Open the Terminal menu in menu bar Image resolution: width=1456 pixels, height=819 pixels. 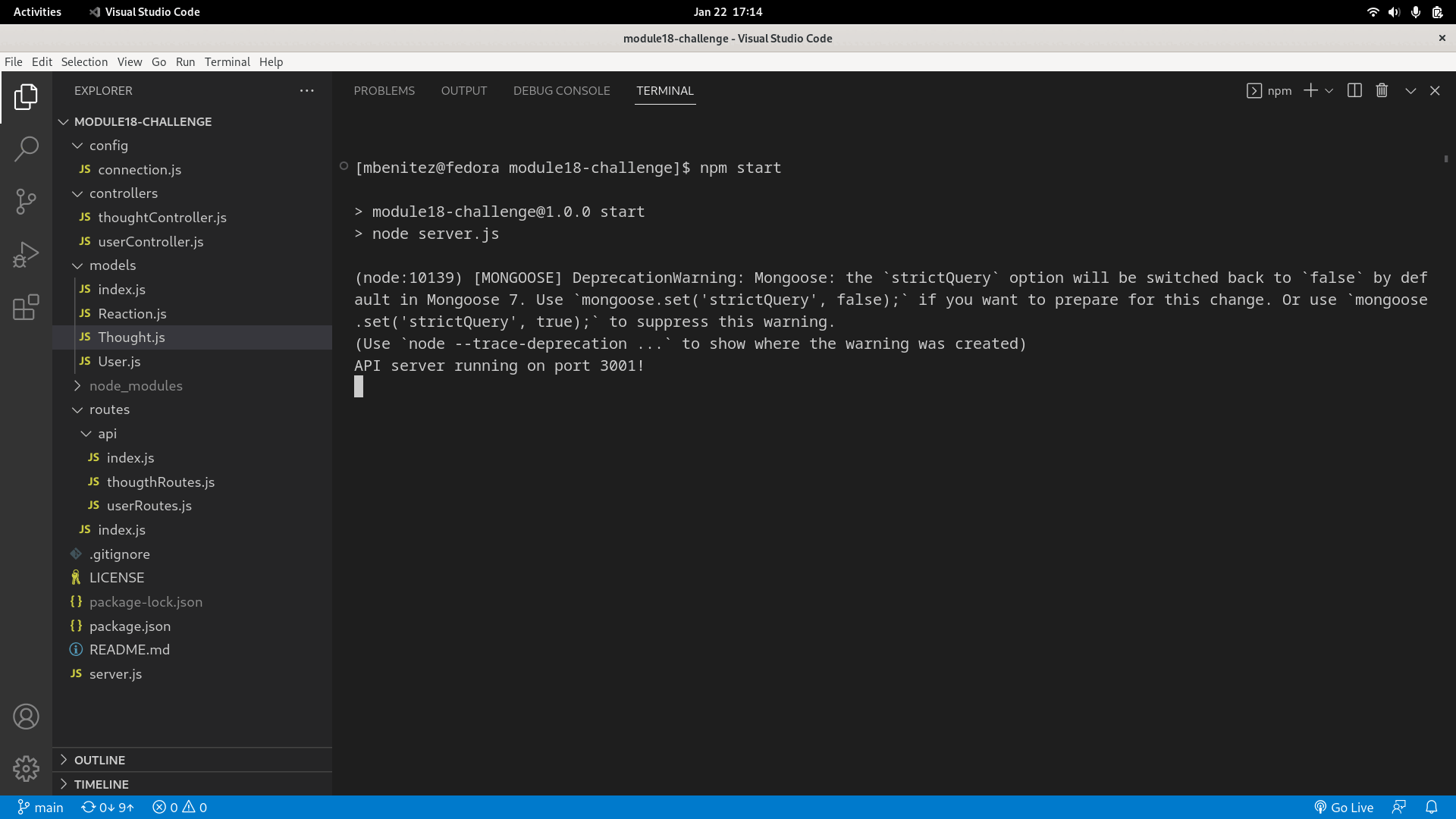(x=227, y=62)
